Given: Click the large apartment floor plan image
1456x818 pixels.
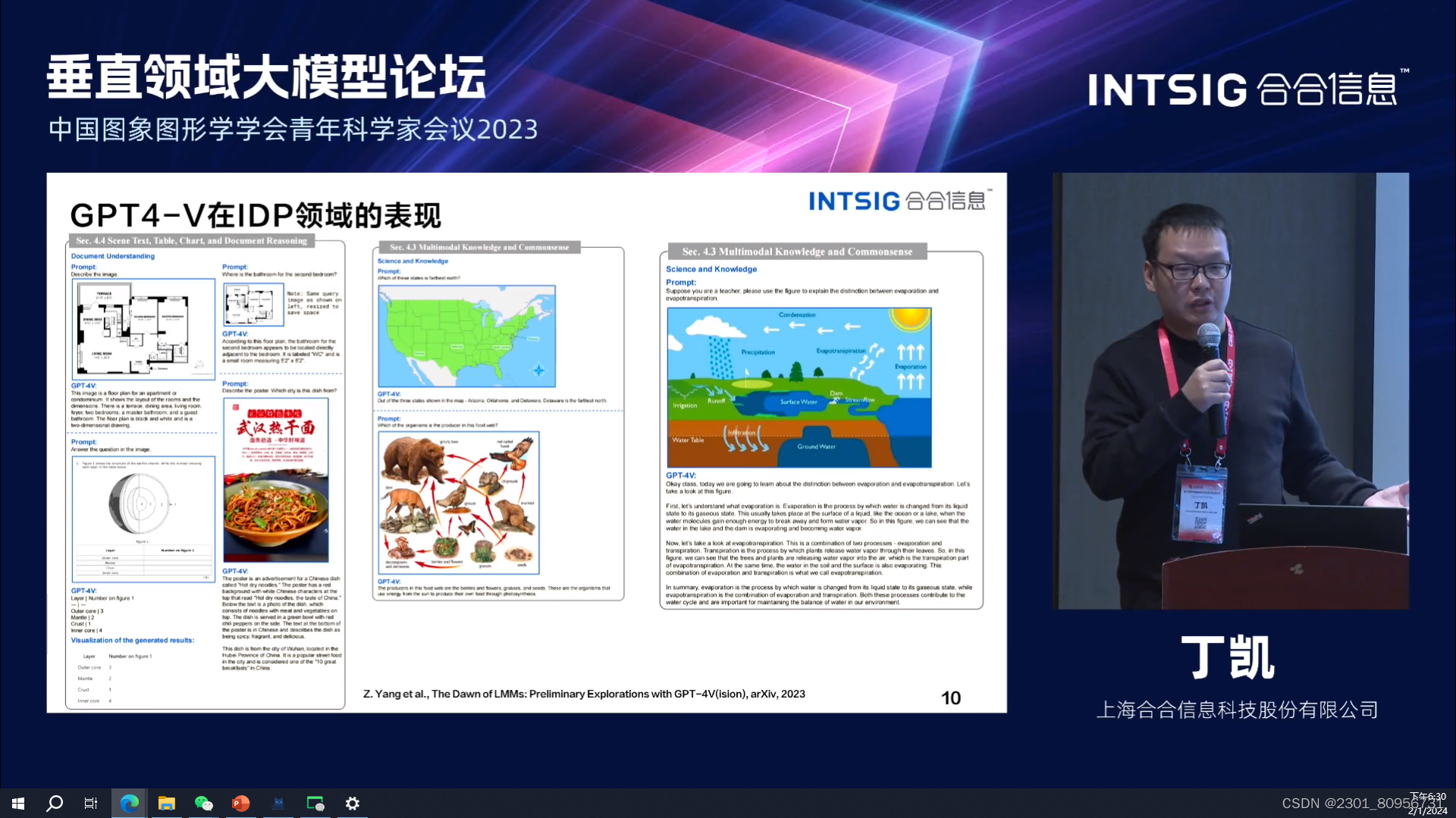Looking at the screenshot, I should click(x=143, y=329).
